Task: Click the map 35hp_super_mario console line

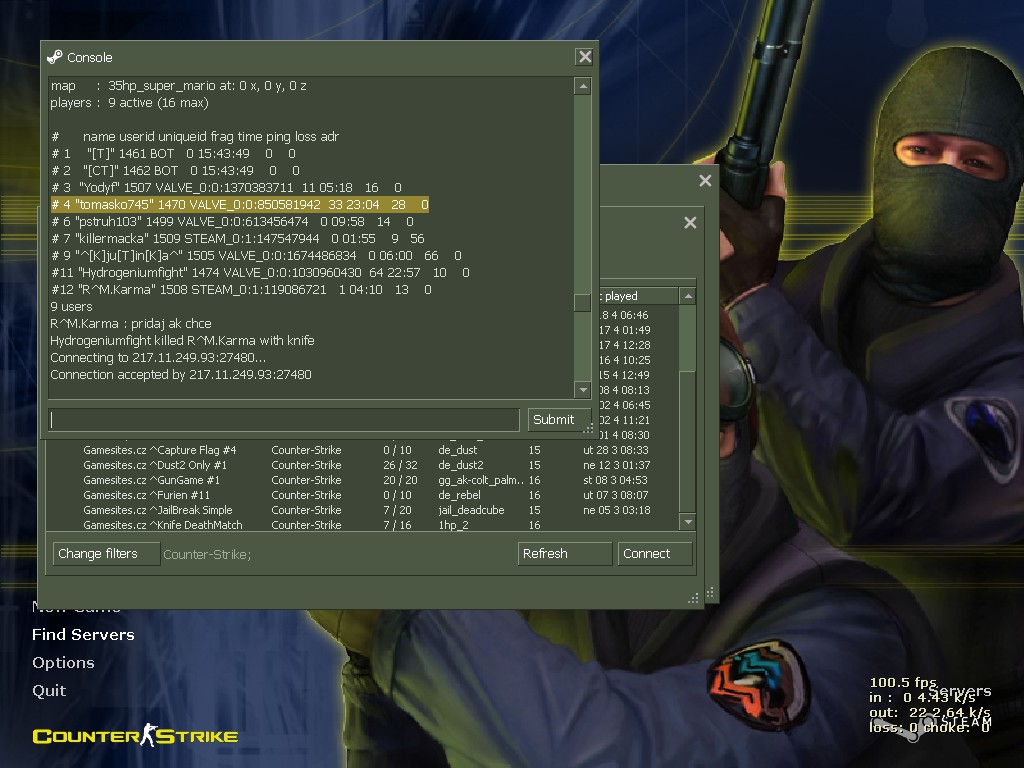Action: click(x=178, y=86)
